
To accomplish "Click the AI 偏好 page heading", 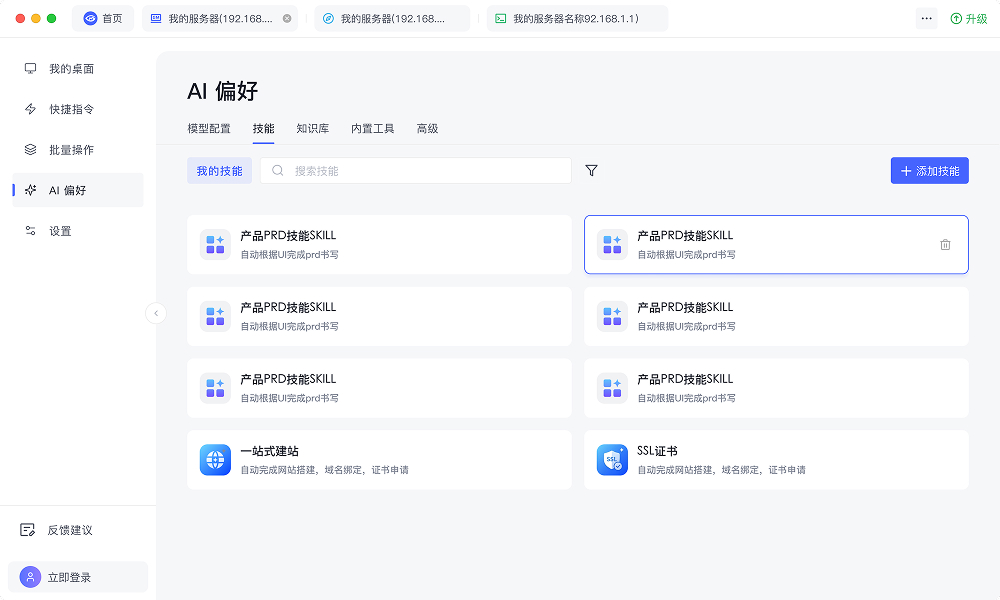I will pyautogui.click(x=223, y=91).
